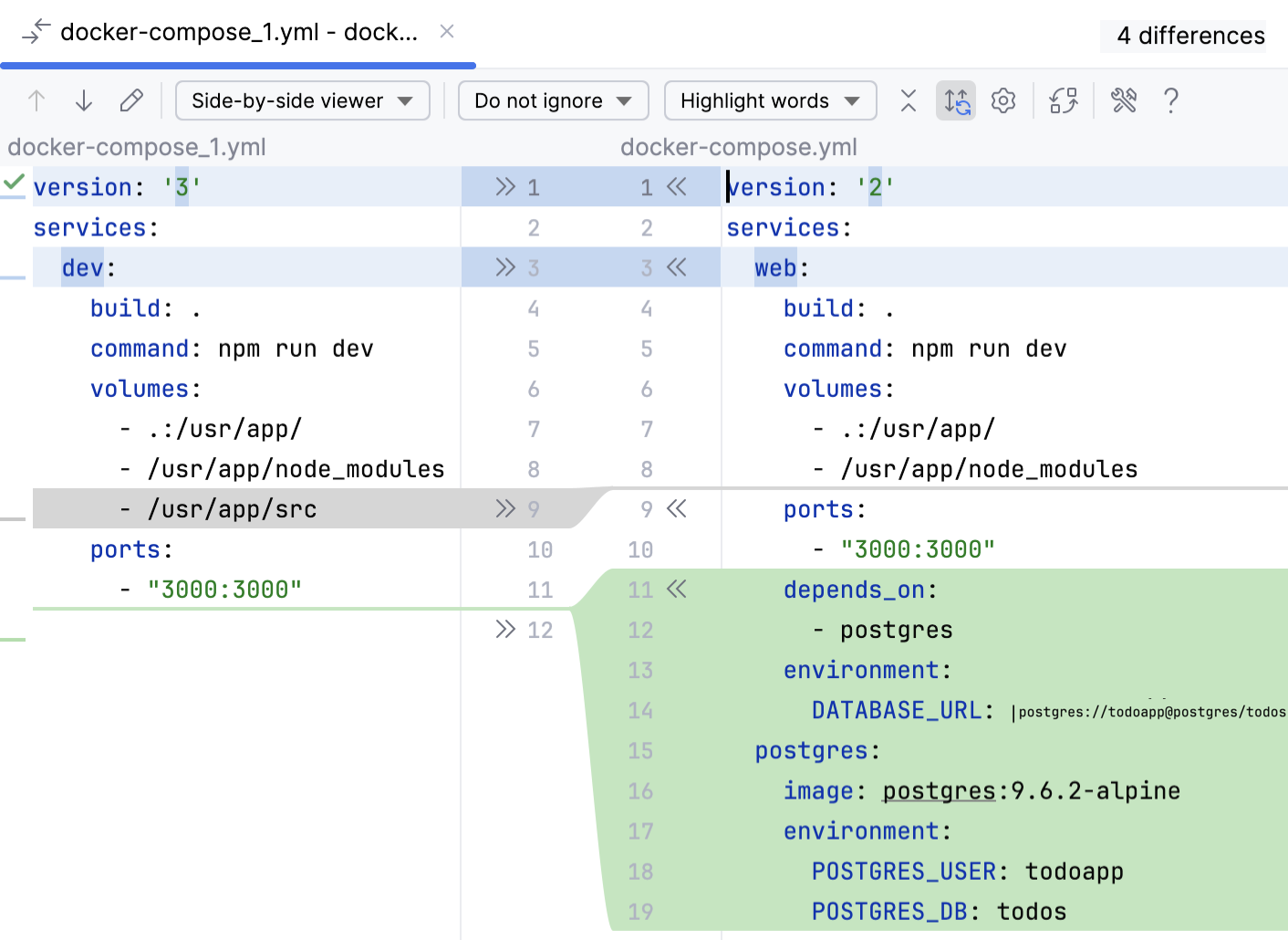This screenshot has width=1288, height=940.
Task: Open external tools wrench icon
Action: 1124,100
